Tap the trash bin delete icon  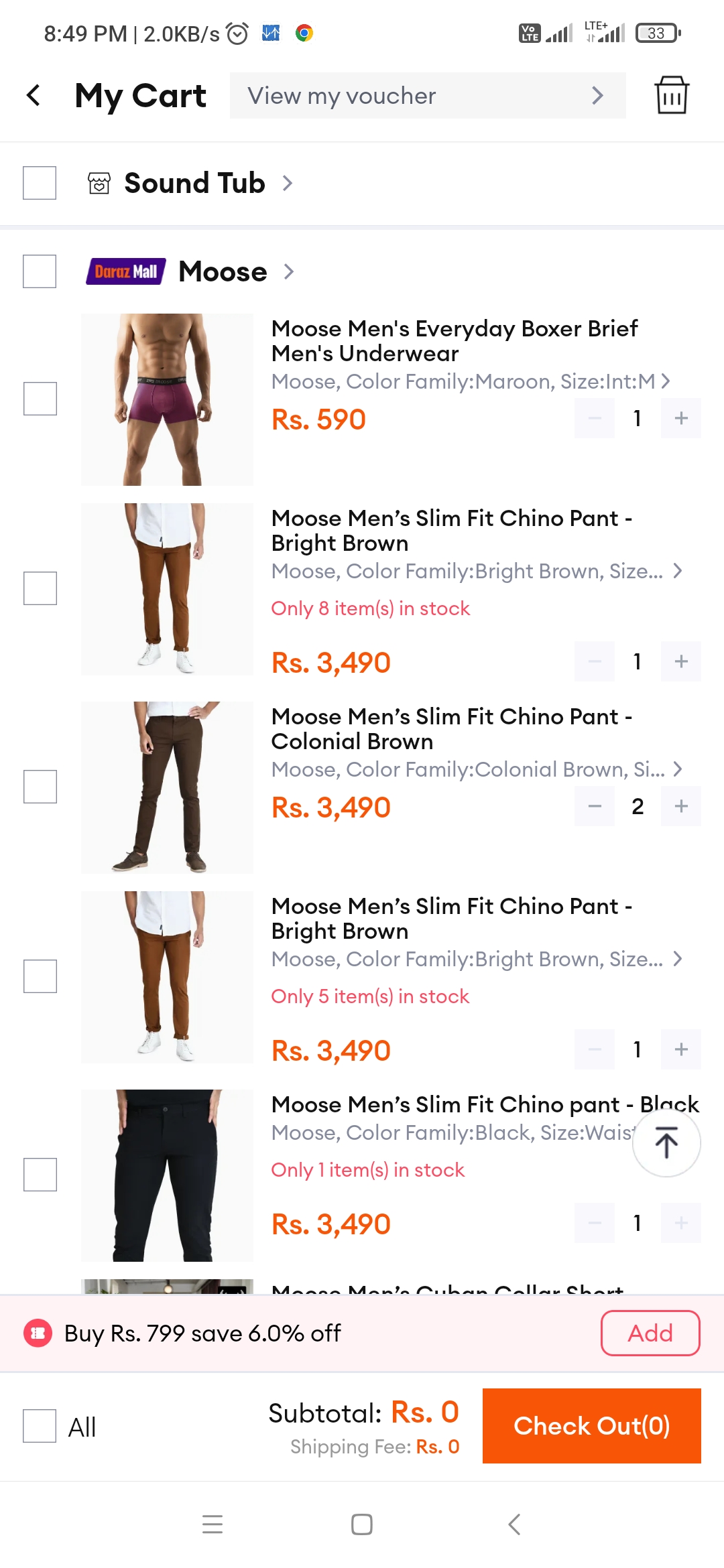671,95
